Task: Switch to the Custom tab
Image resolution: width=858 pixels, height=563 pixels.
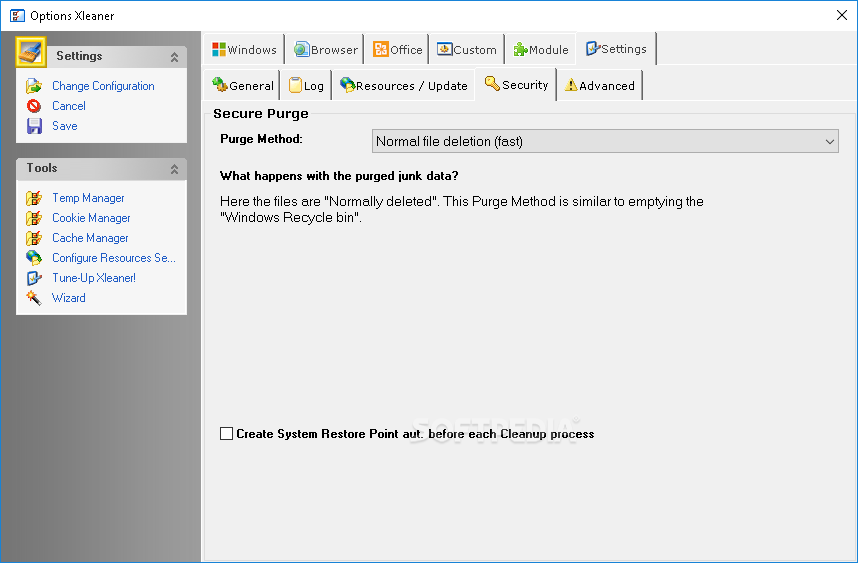Action: tap(467, 50)
